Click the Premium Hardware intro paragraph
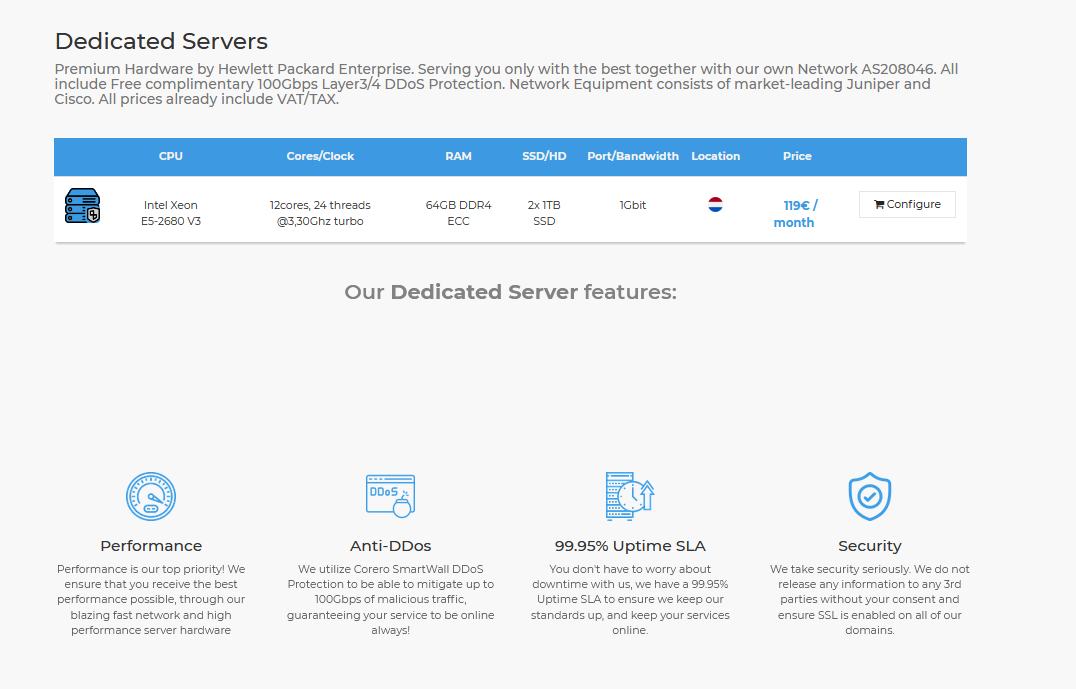This screenshot has height=689, width=1076. [x=506, y=84]
